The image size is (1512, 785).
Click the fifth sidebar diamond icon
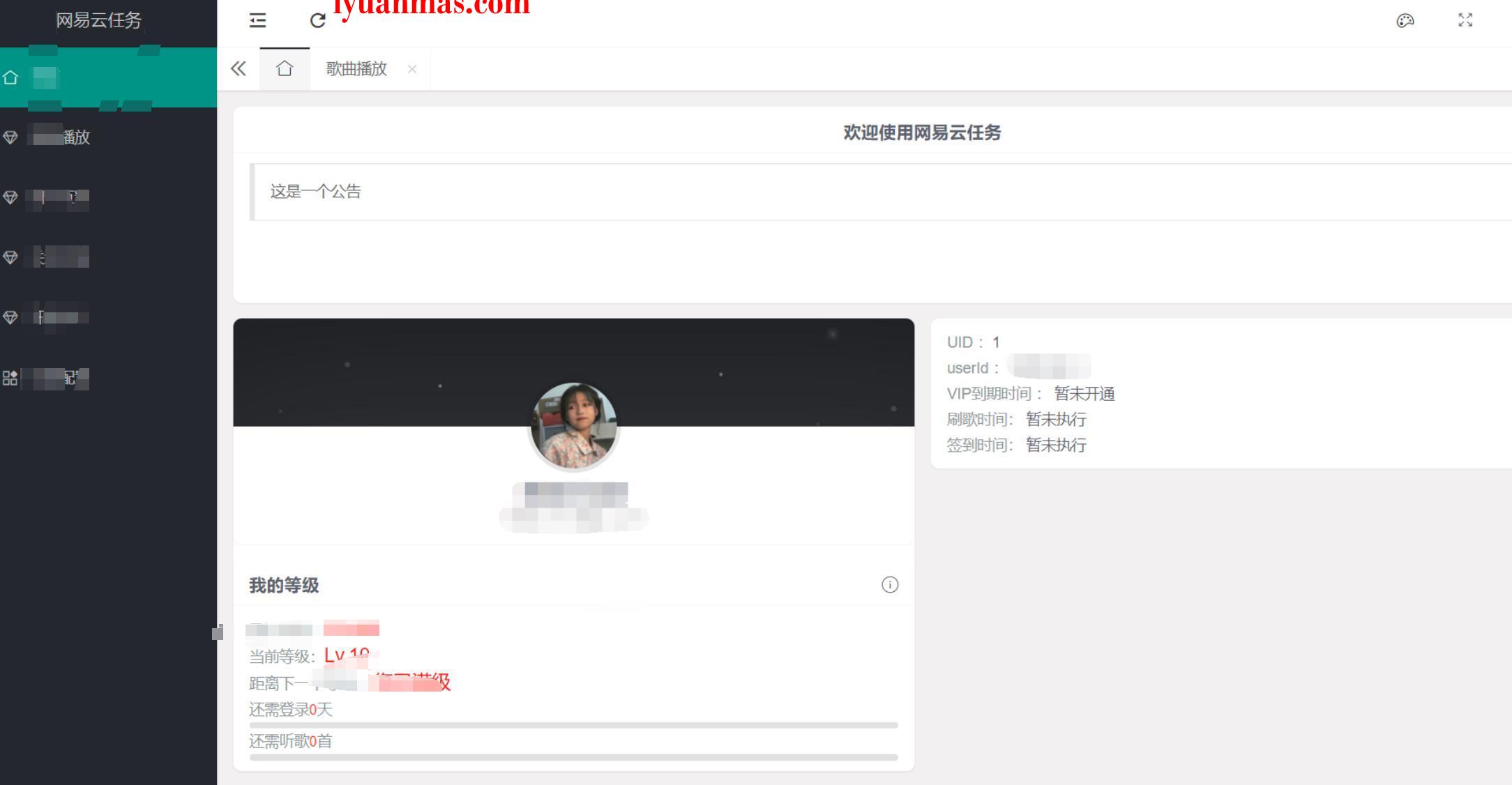[x=10, y=317]
